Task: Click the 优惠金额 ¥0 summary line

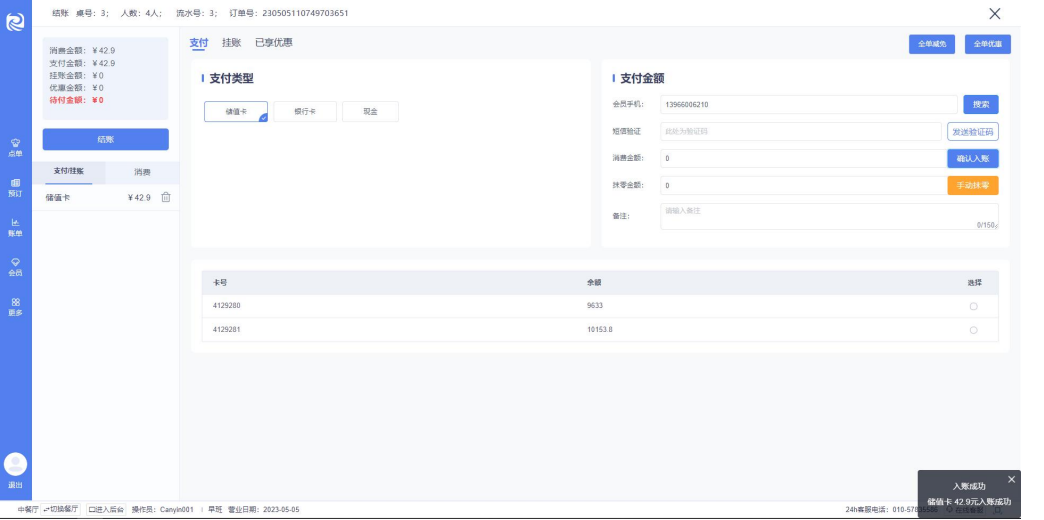Action: coord(77,87)
